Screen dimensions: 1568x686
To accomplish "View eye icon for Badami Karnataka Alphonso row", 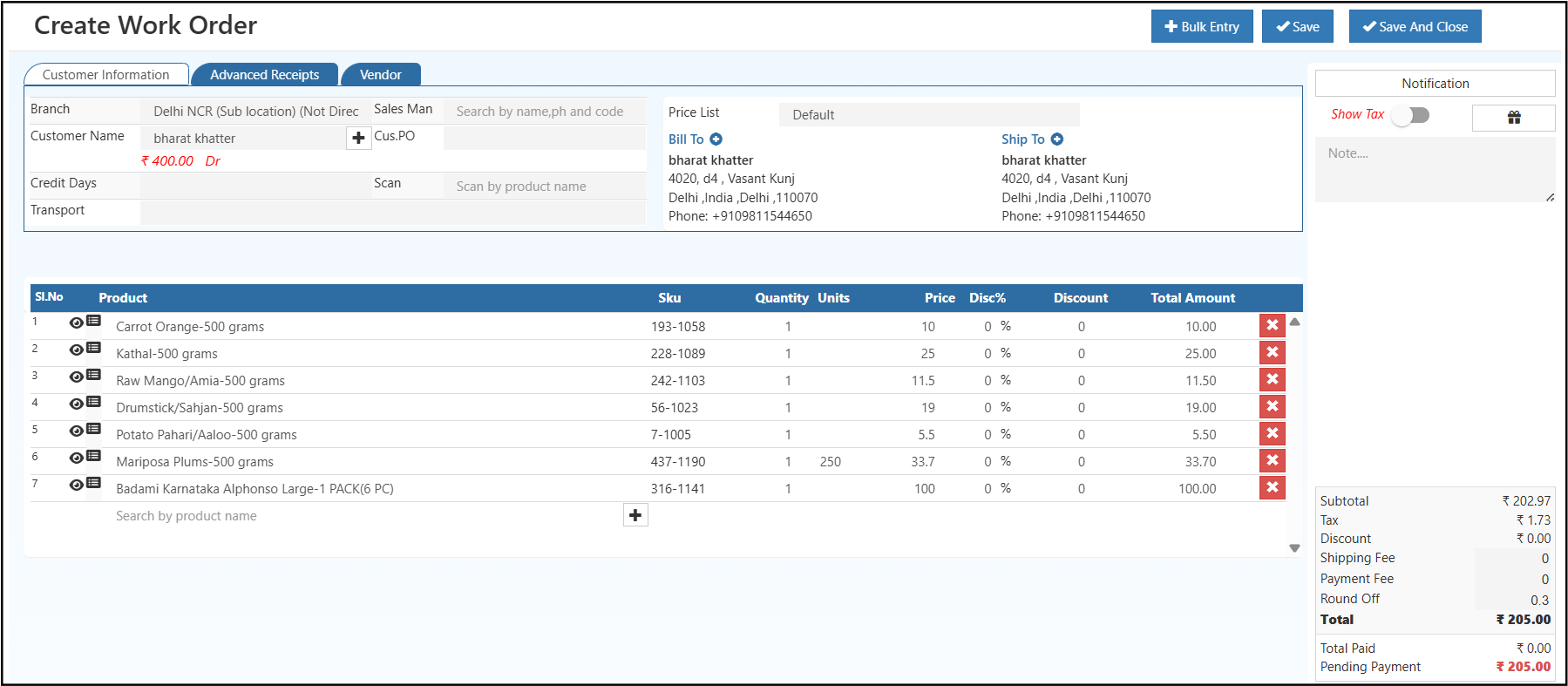I will 77,485.
